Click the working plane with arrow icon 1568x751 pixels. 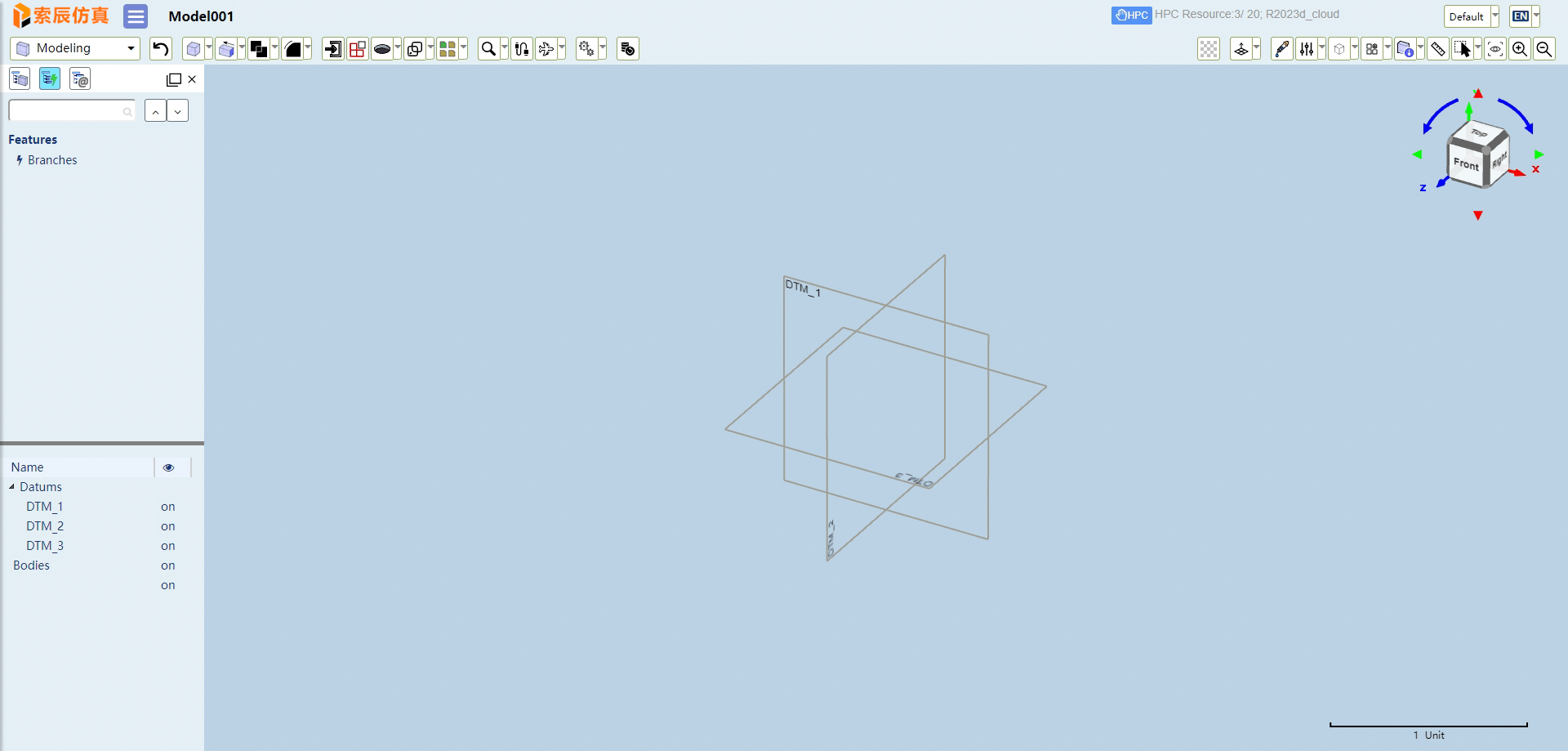point(1241,49)
